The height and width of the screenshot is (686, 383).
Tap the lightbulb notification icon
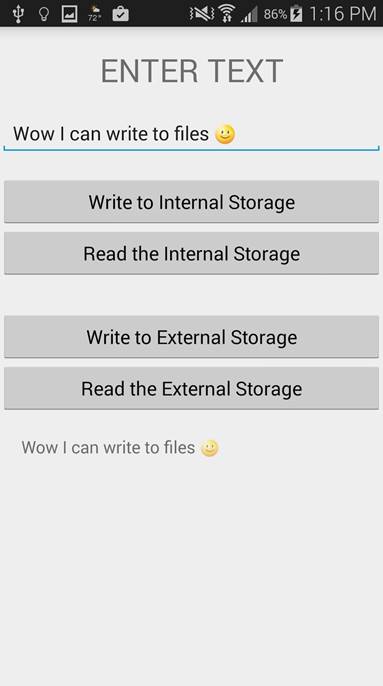[x=44, y=14]
